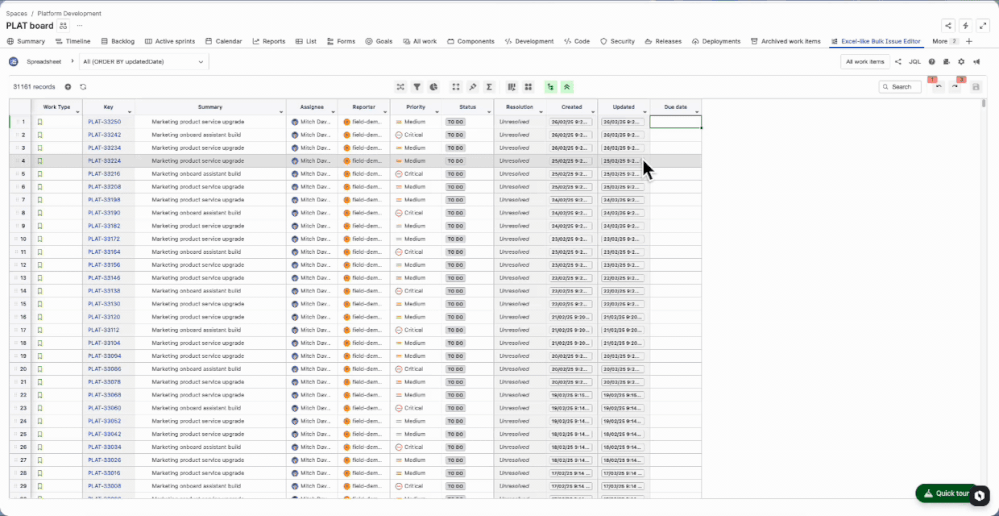Open the column manager icon

[512, 87]
